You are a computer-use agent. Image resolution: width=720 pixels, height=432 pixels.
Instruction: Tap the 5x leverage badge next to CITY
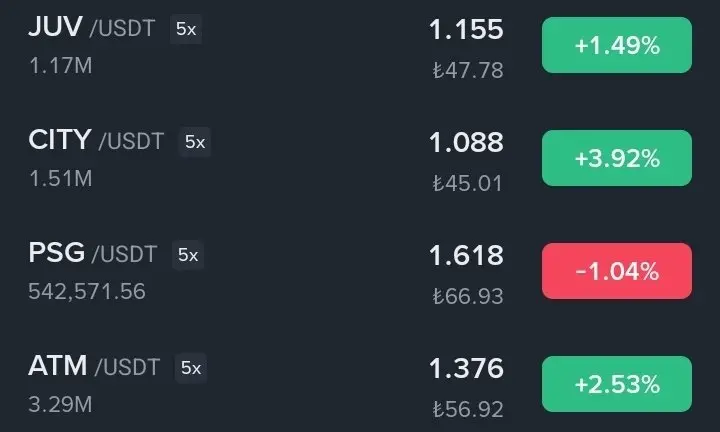(195, 142)
